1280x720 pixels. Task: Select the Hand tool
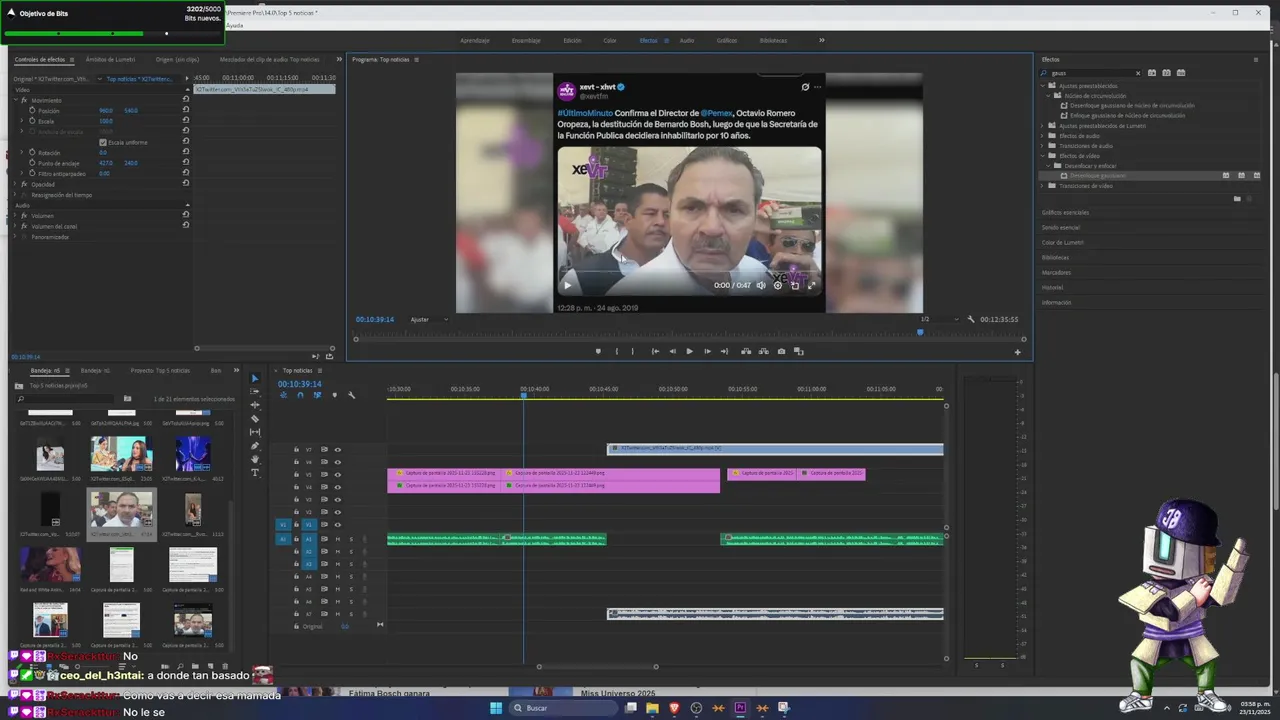click(x=254, y=459)
